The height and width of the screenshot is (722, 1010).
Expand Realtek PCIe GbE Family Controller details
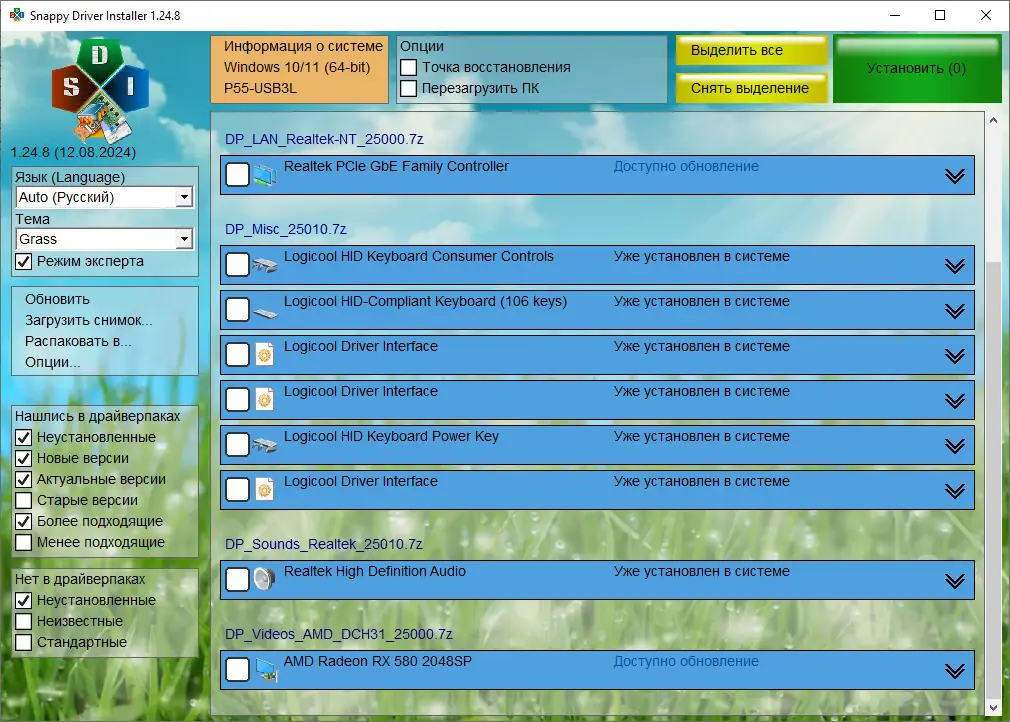click(955, 176)
